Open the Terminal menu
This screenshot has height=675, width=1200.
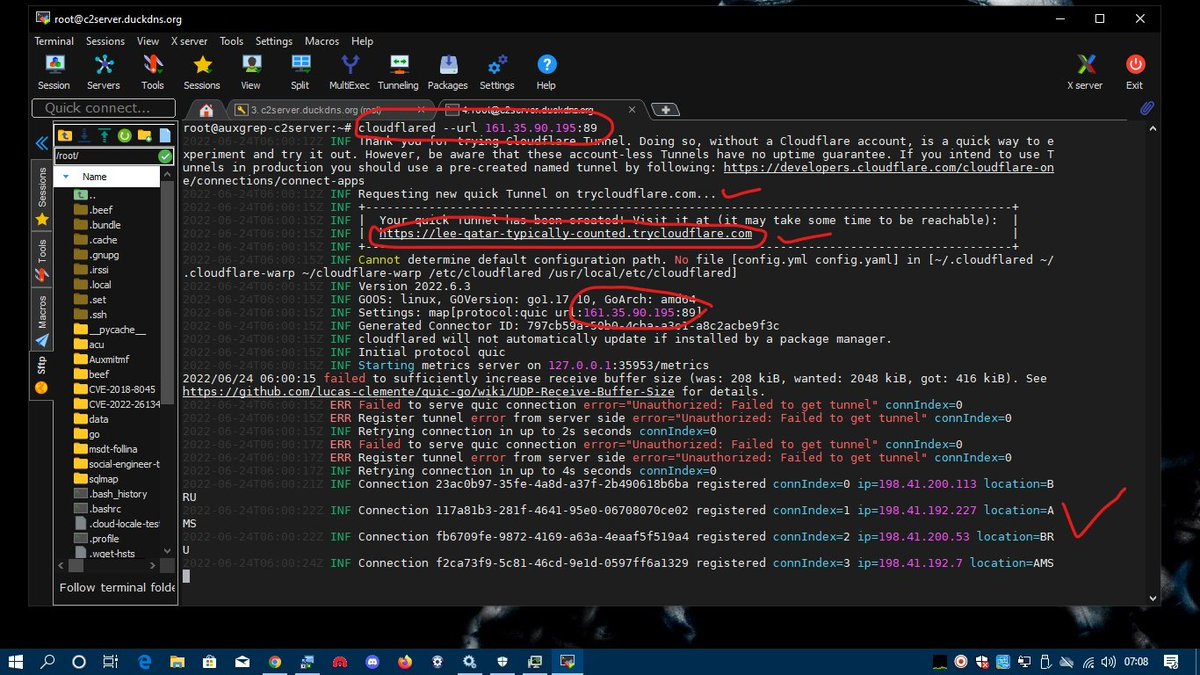pos(54,41)
